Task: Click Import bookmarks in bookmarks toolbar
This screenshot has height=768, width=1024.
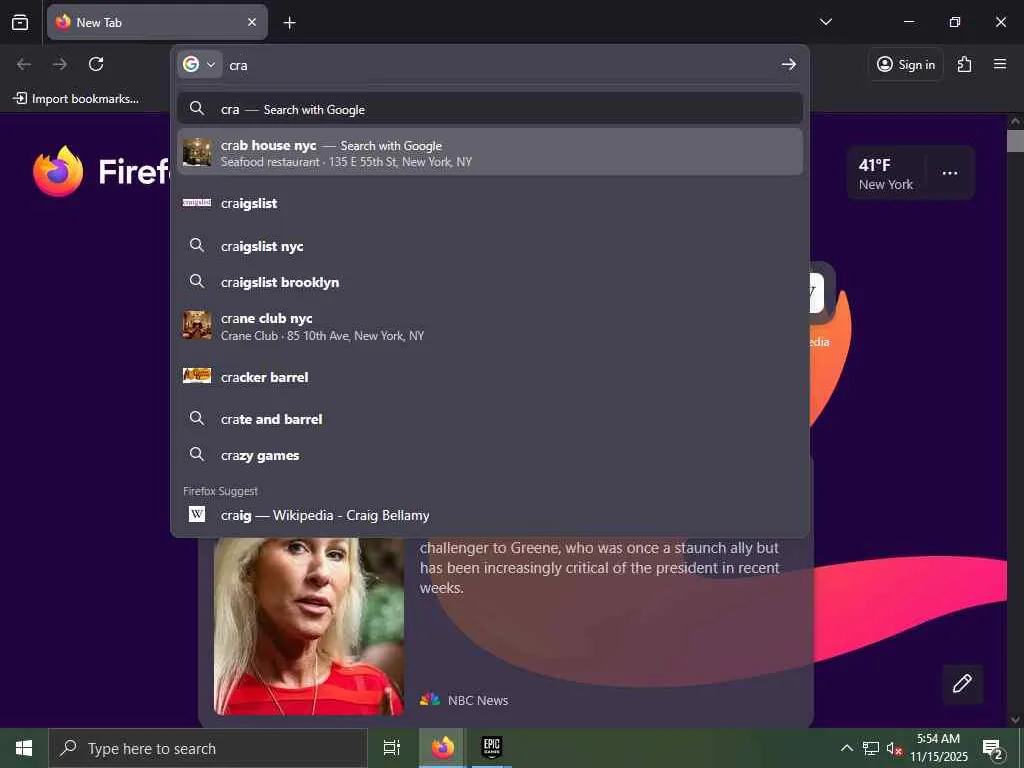Action: [76, 99]
